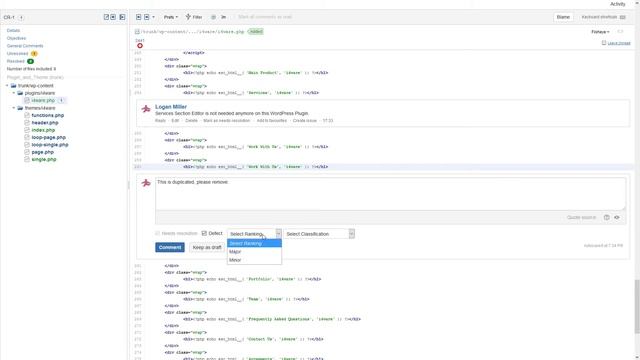Open Logan Miller author name link
The image size is (640, 360).
(x=171, y=107)
